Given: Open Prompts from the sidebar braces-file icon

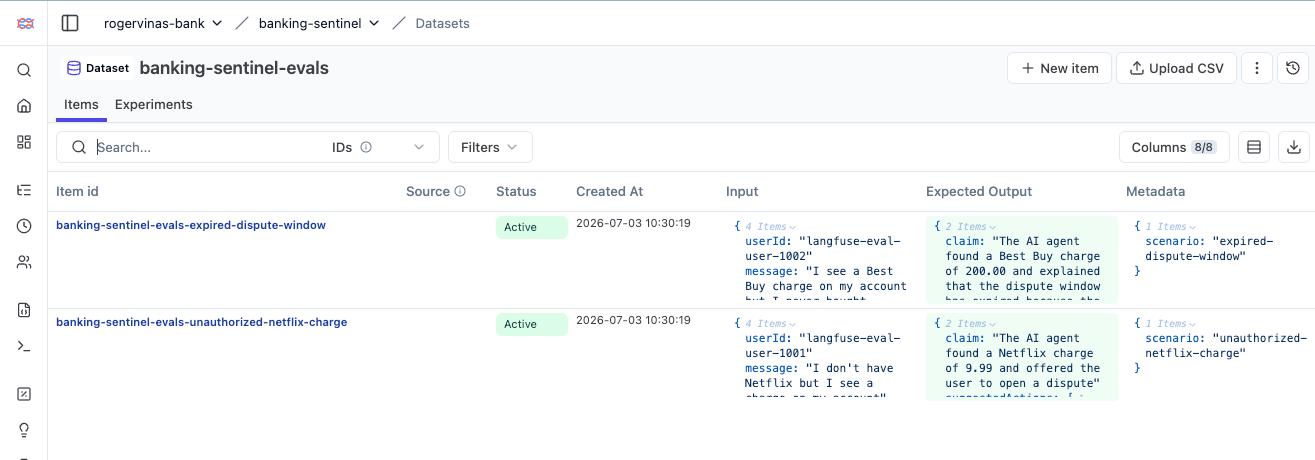Looking at the screenshot, I should 24,310.
